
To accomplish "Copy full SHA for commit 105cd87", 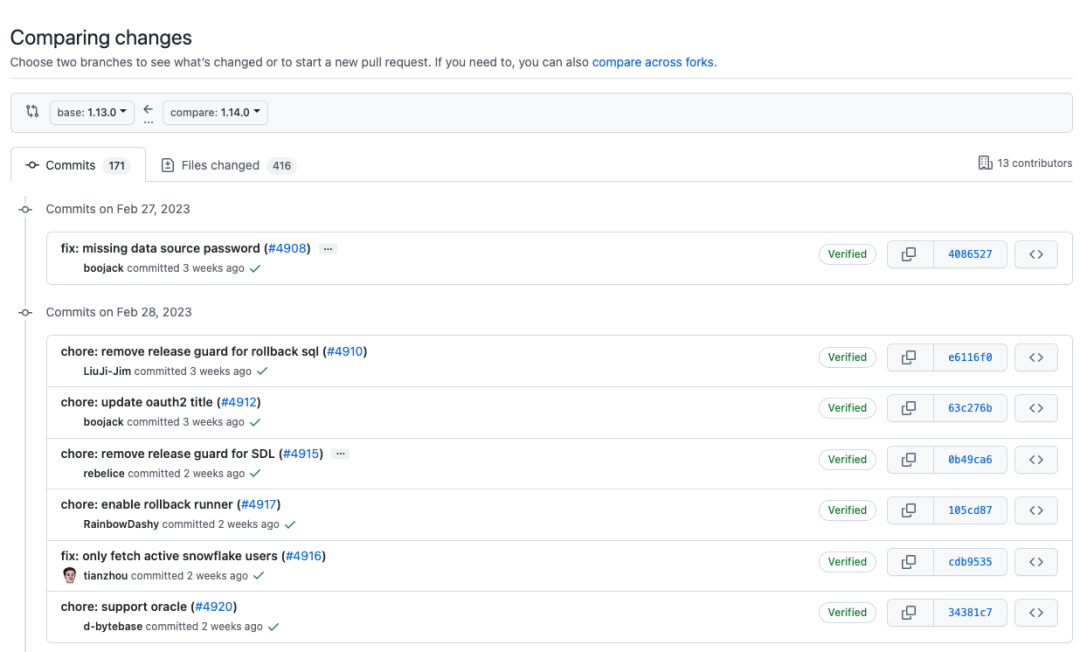I will pos(910,510).
